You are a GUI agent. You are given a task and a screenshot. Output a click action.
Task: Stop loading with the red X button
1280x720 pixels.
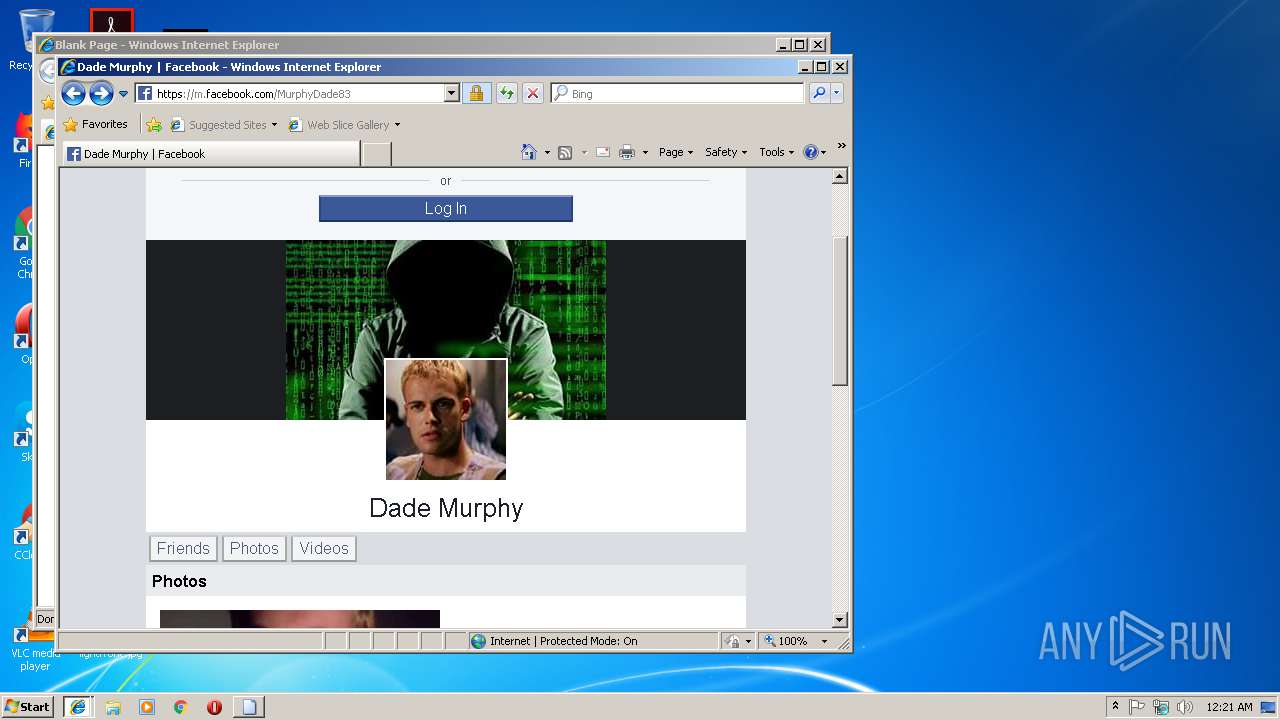coord(533,94)
